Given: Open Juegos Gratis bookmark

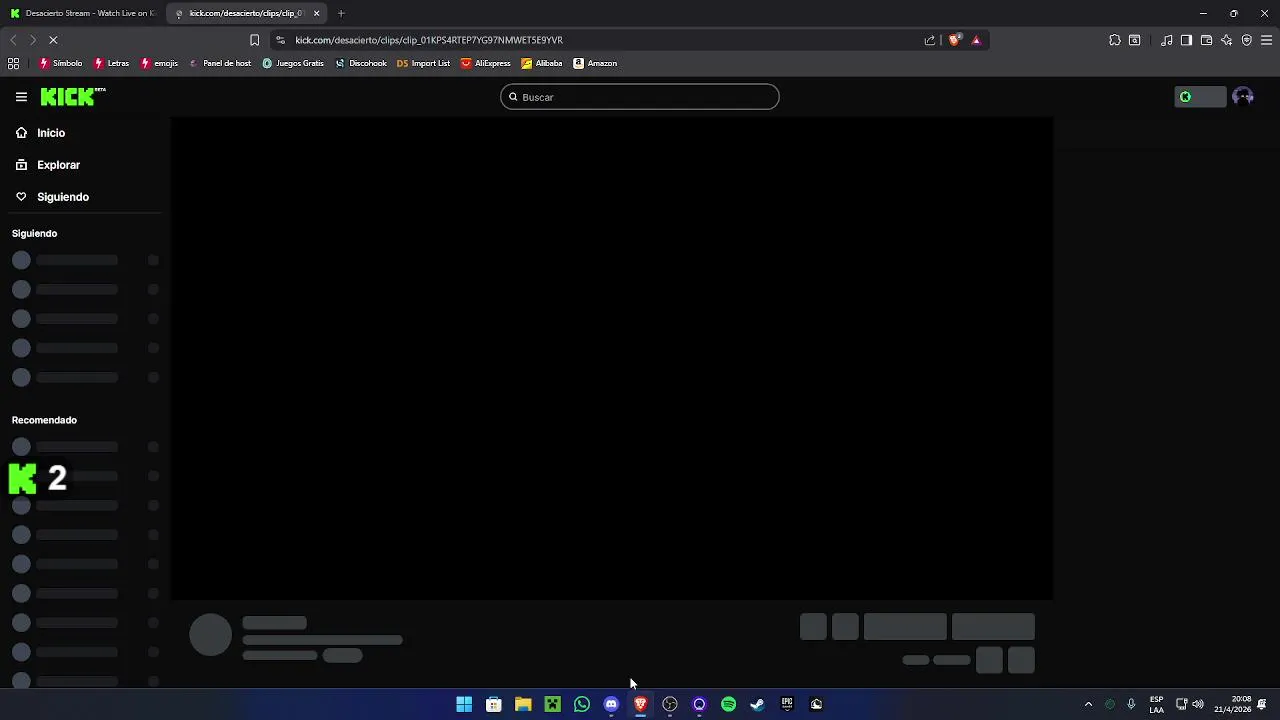Looking at the screenshot, I should point(293,63).
